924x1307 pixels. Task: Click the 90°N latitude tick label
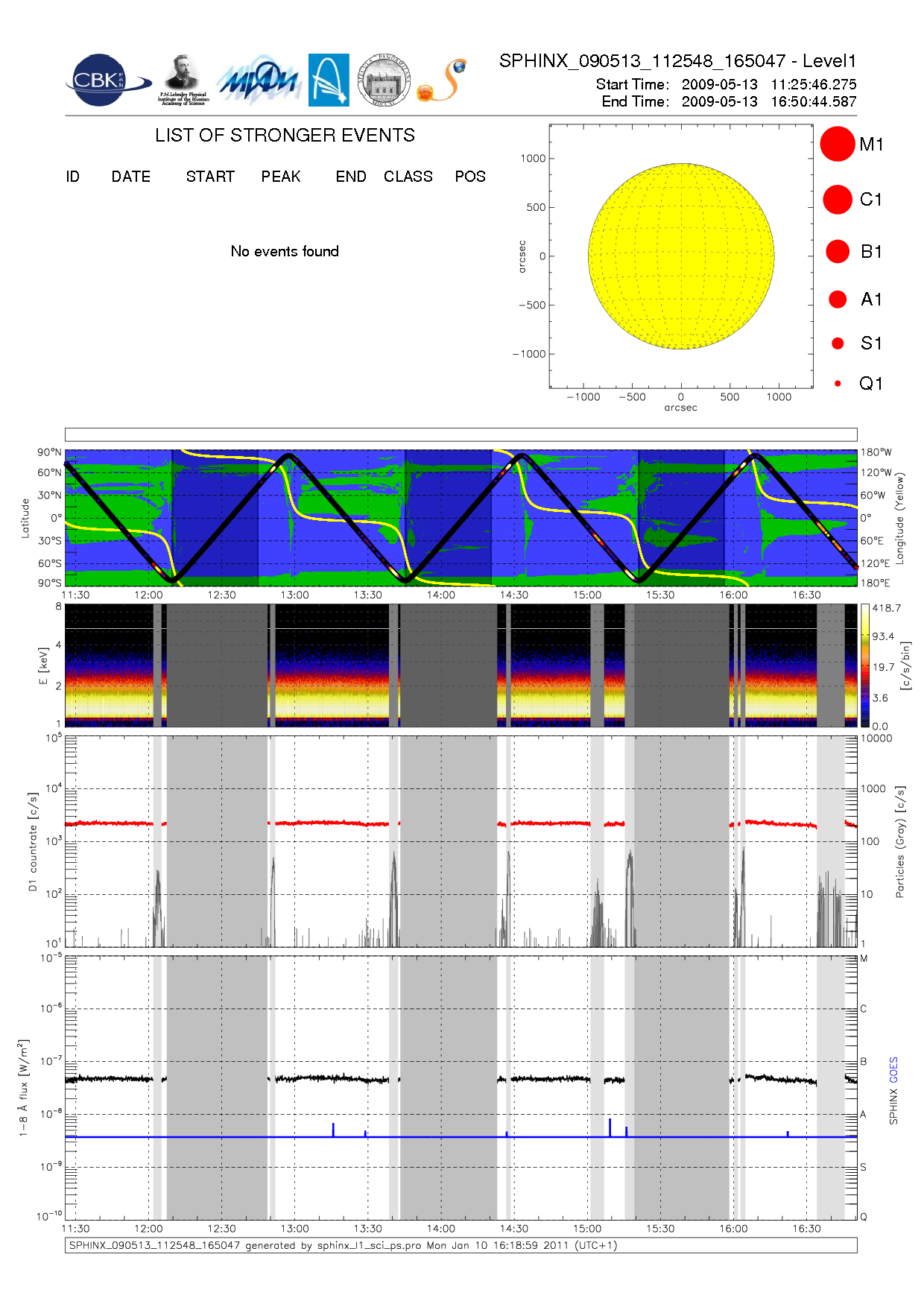tap(49, 452)
